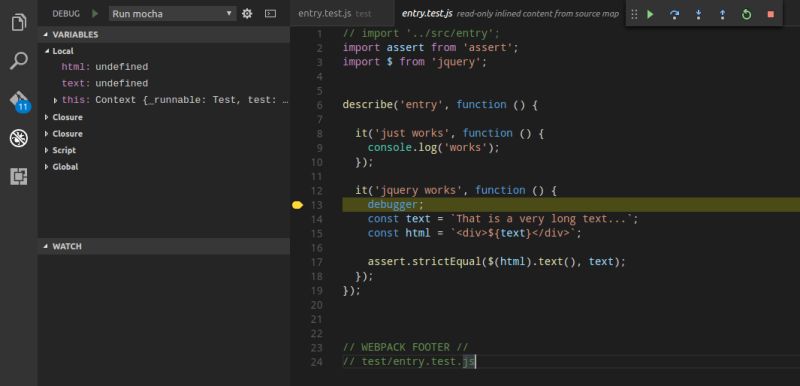Start debugging with the green play icon

(95, 14)
